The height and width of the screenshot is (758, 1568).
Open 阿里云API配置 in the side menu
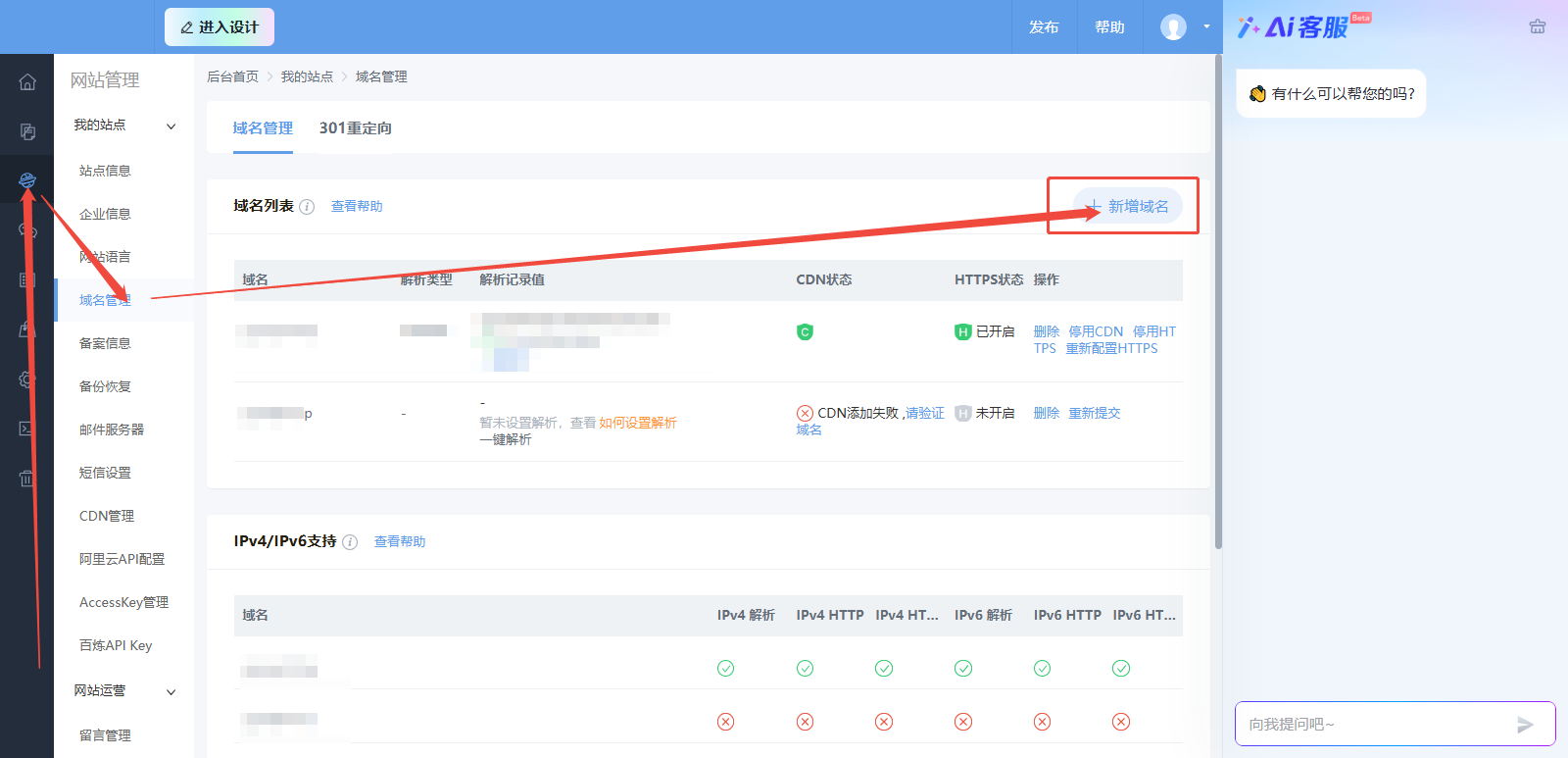pos(122,559)
